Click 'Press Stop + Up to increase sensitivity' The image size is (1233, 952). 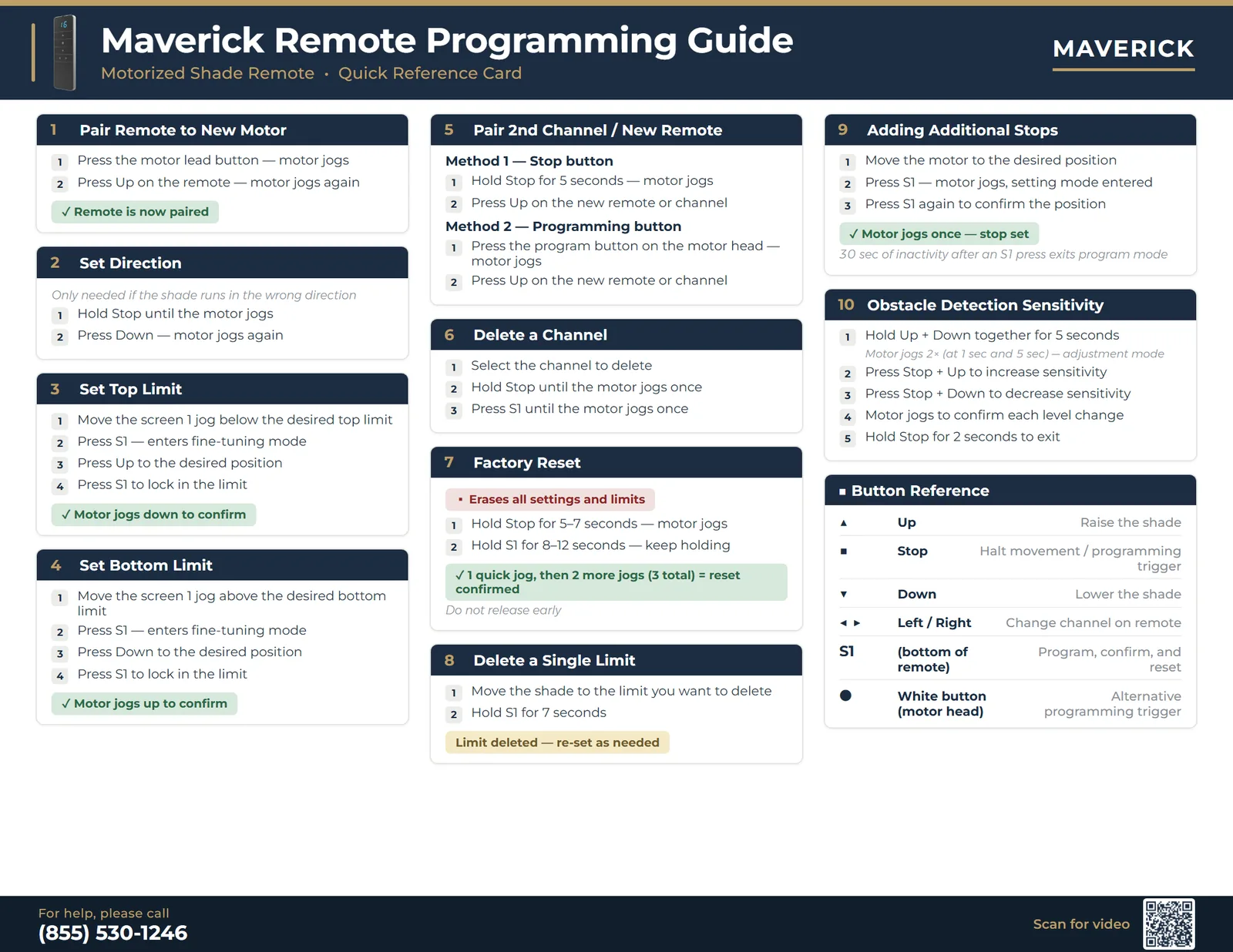(x=986, y=372)
